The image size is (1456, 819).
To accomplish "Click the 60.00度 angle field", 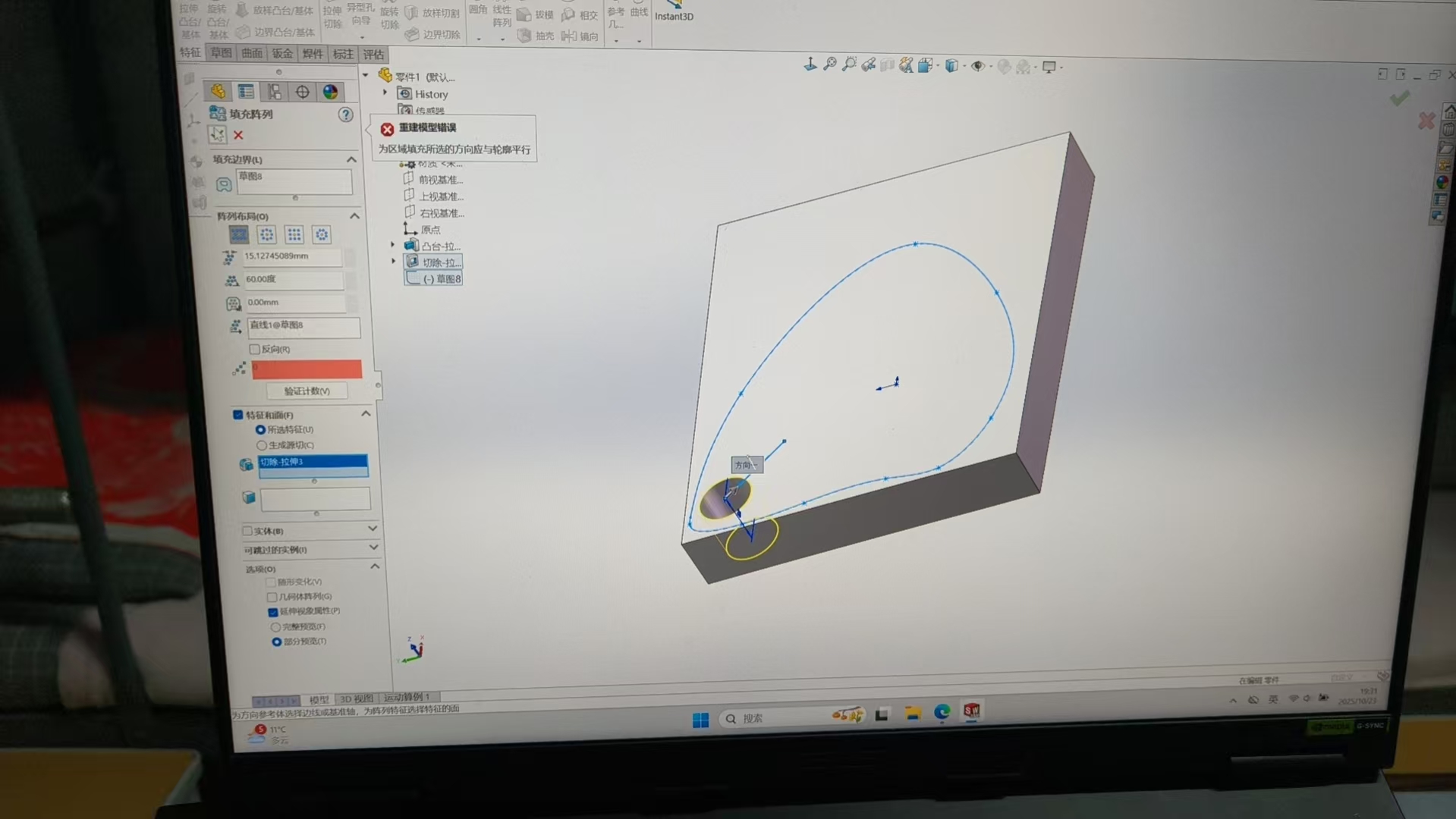I will point(294,281).
